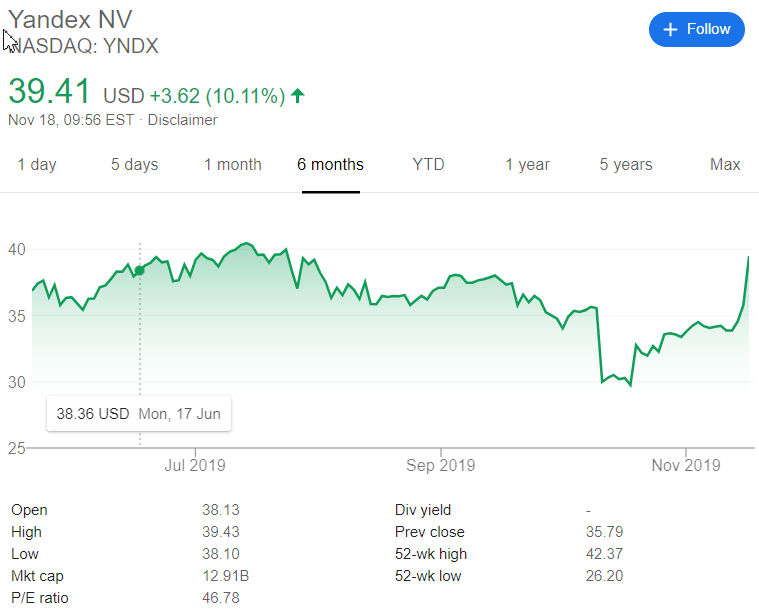Switch to the YTD tab
759x609 pixels.
click(x=428, y=165)
